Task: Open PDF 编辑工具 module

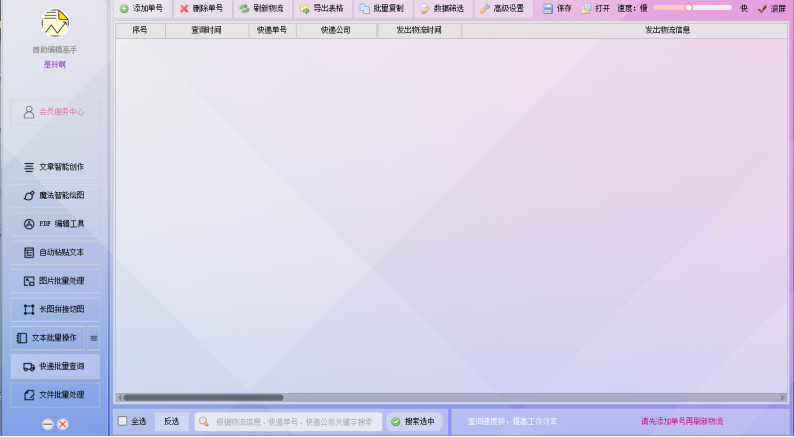Action: point(55,224)
